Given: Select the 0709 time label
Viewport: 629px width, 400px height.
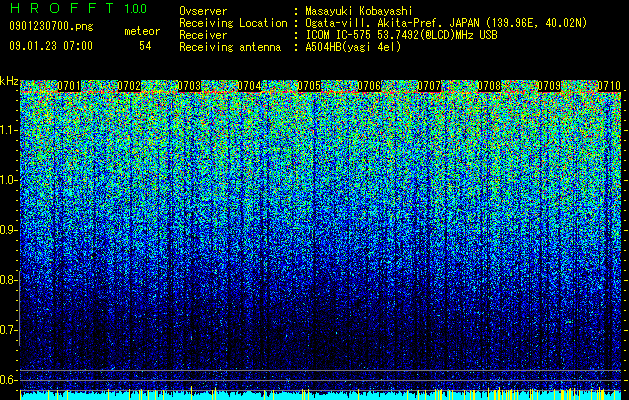Looking at the screenshot, I should coord(549,86).
